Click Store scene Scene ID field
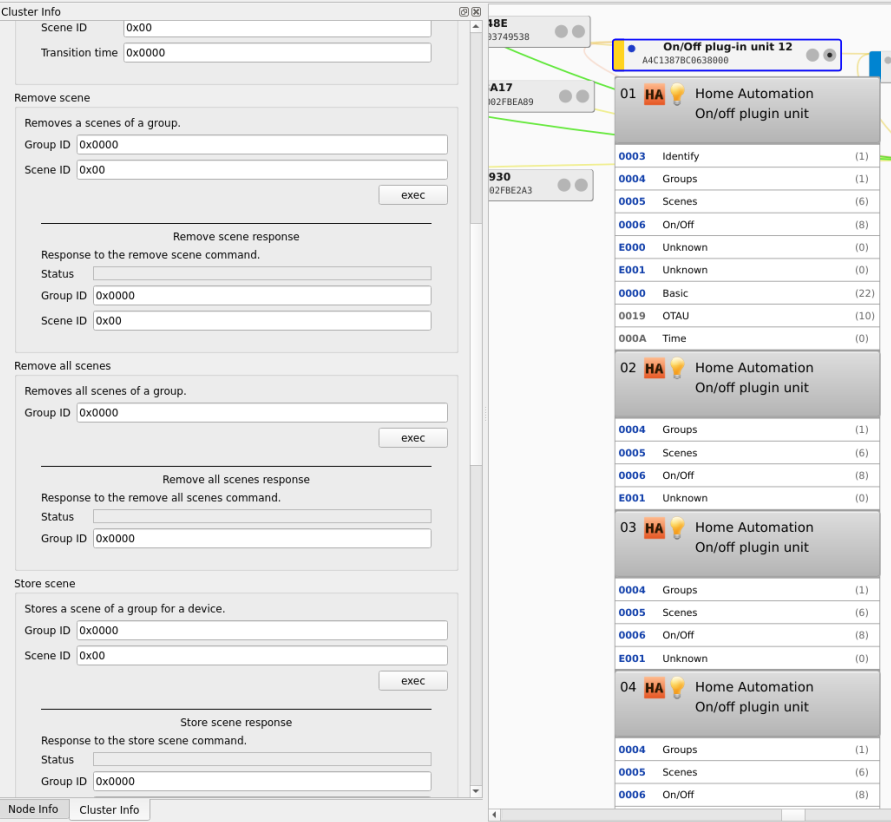Viewport: 891px width, 822px height. point(262,656)
